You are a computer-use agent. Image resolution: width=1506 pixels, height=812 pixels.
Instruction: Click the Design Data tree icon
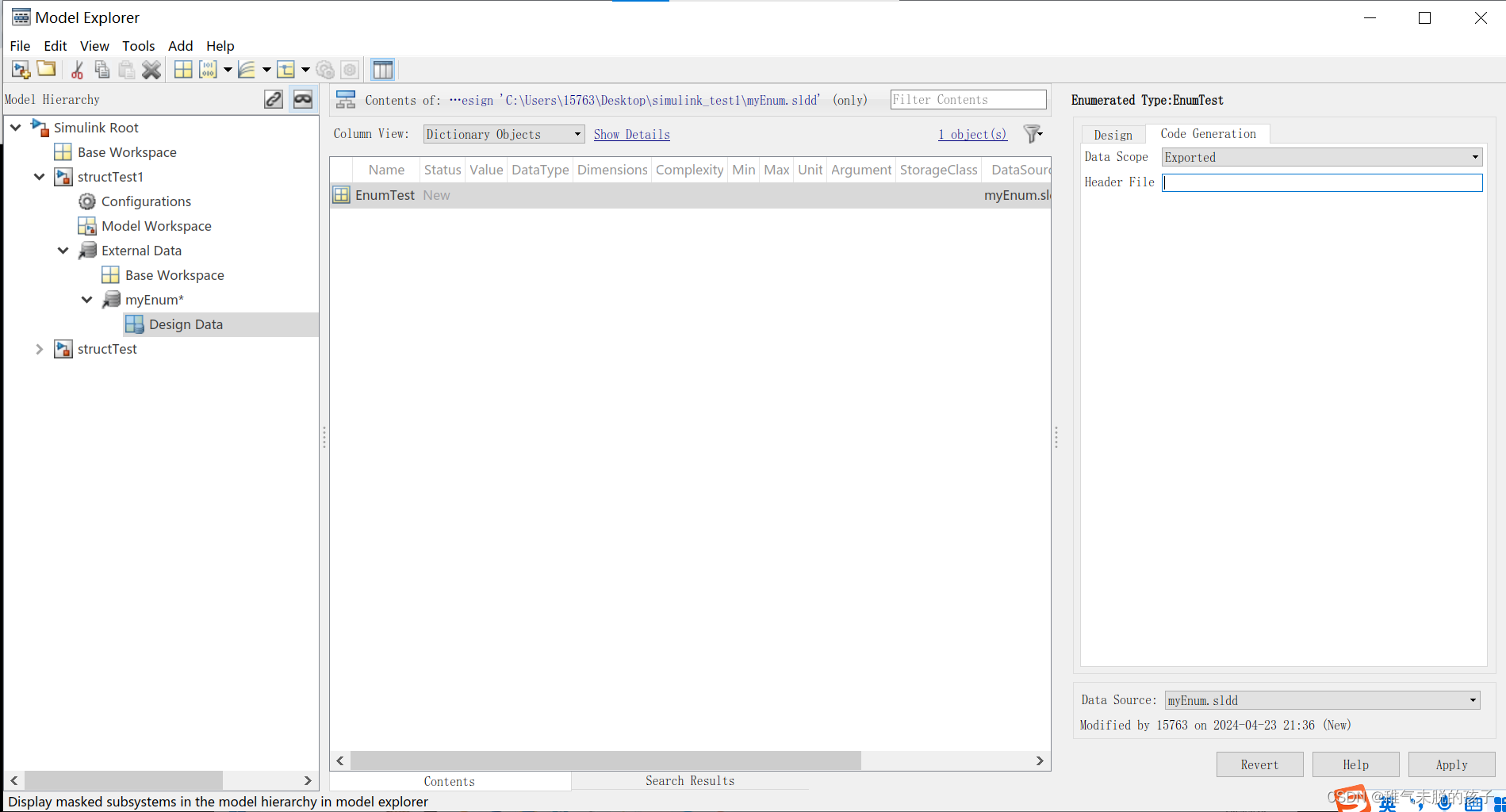pos(135,324)
